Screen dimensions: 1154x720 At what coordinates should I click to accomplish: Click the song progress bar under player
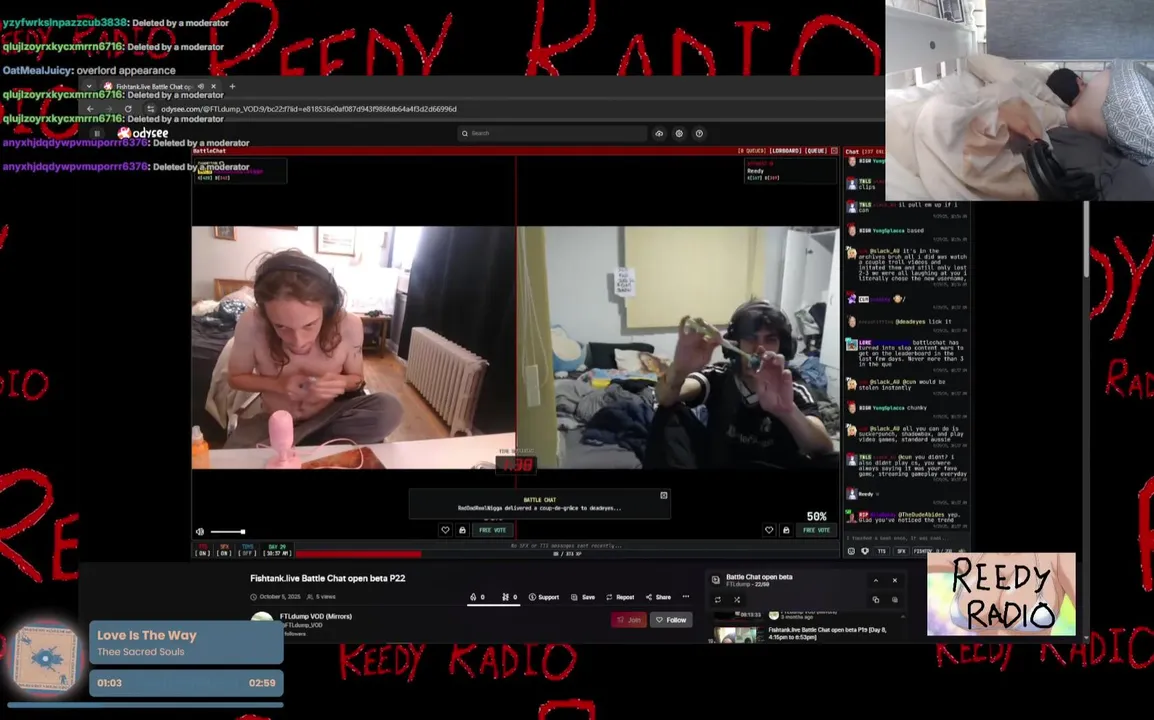145,705
